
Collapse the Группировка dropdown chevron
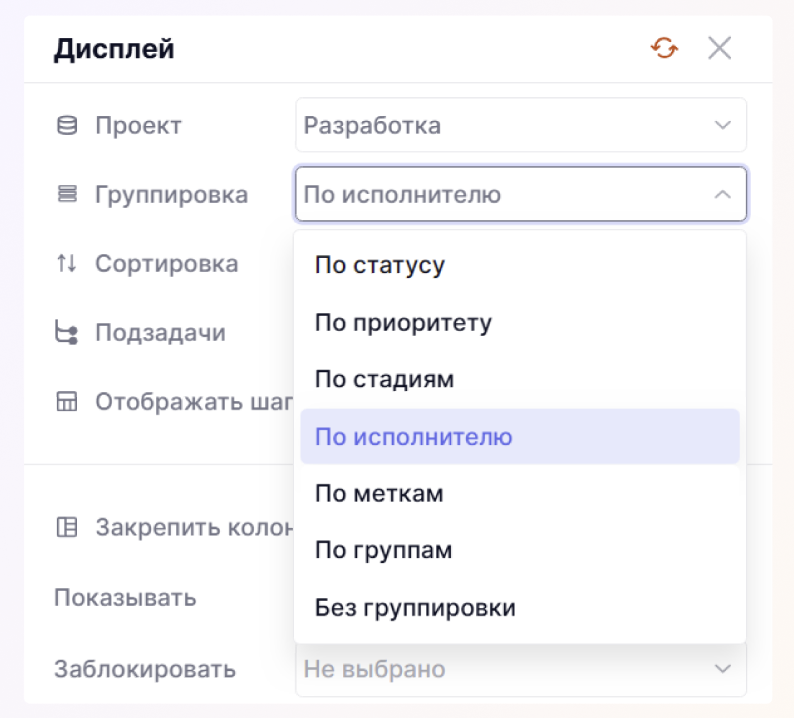tap(722, 195)
